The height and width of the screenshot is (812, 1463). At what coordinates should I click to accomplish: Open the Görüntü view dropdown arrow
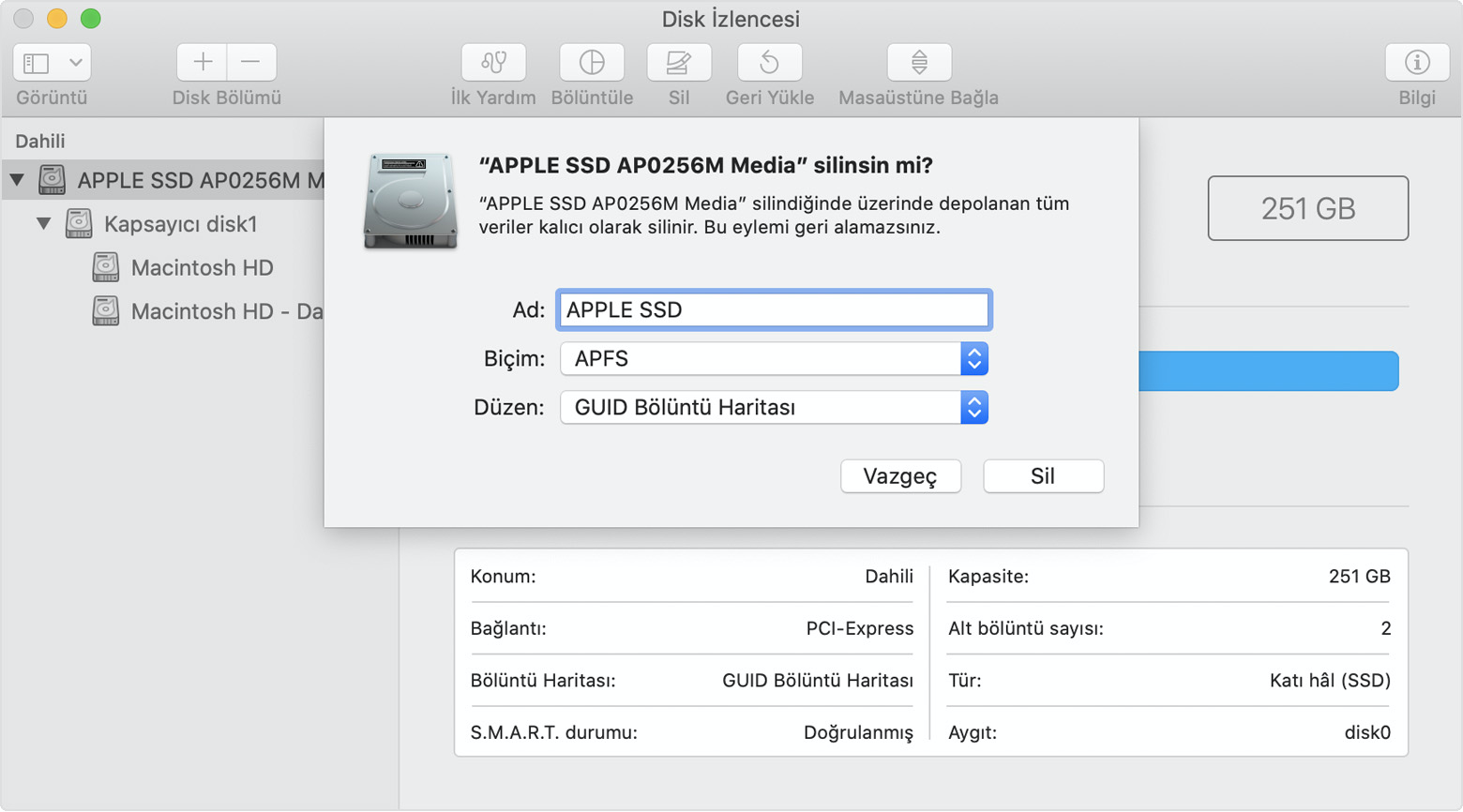[x=75, y=63]
